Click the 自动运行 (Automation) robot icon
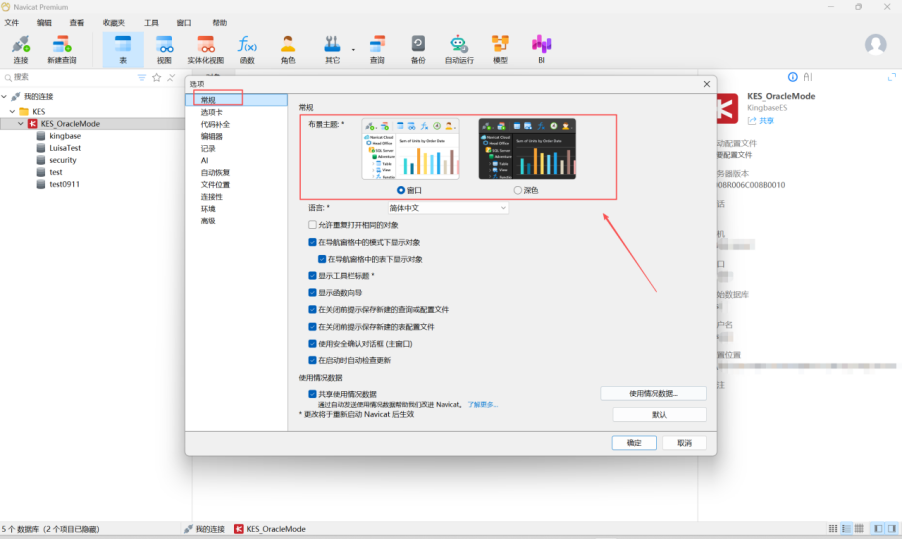 click(459, 46)
